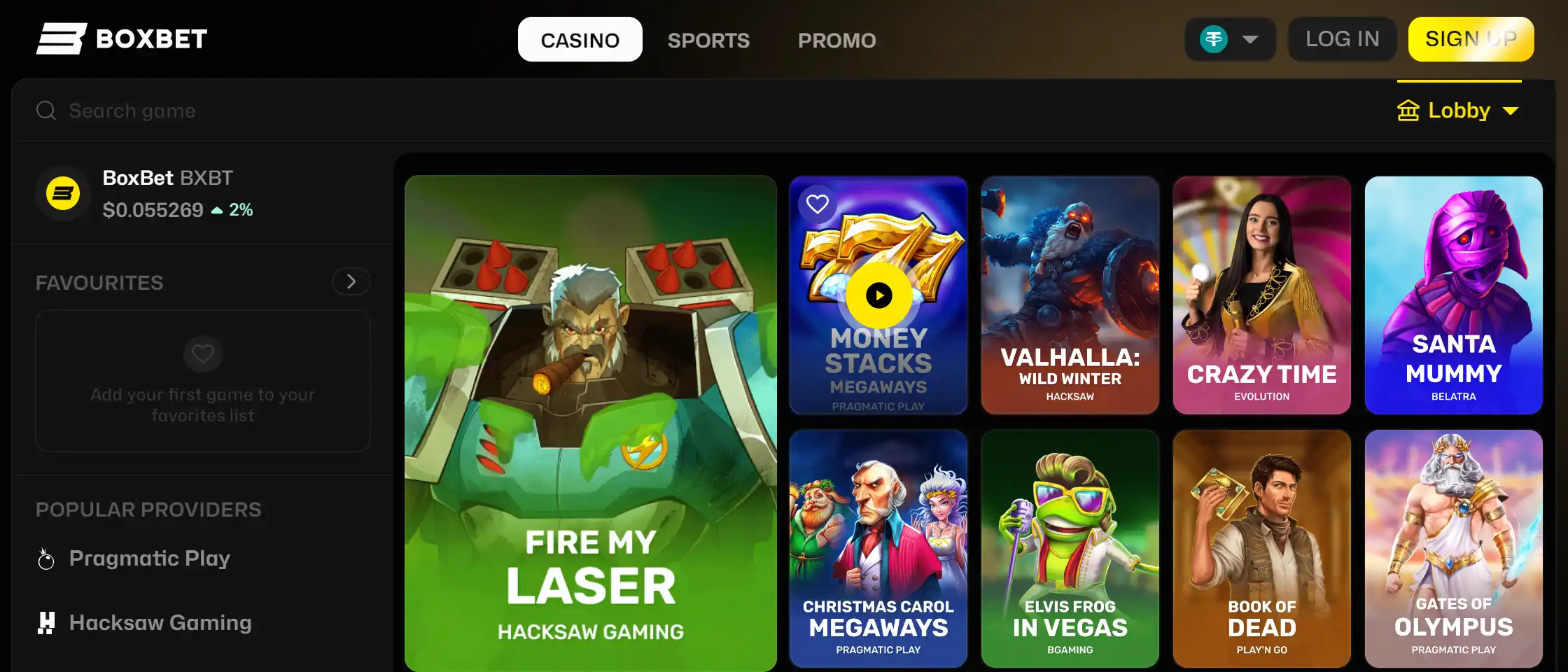Expand Favourites with the chevron arrow
1568x672 pixels.
pos(351,282)
